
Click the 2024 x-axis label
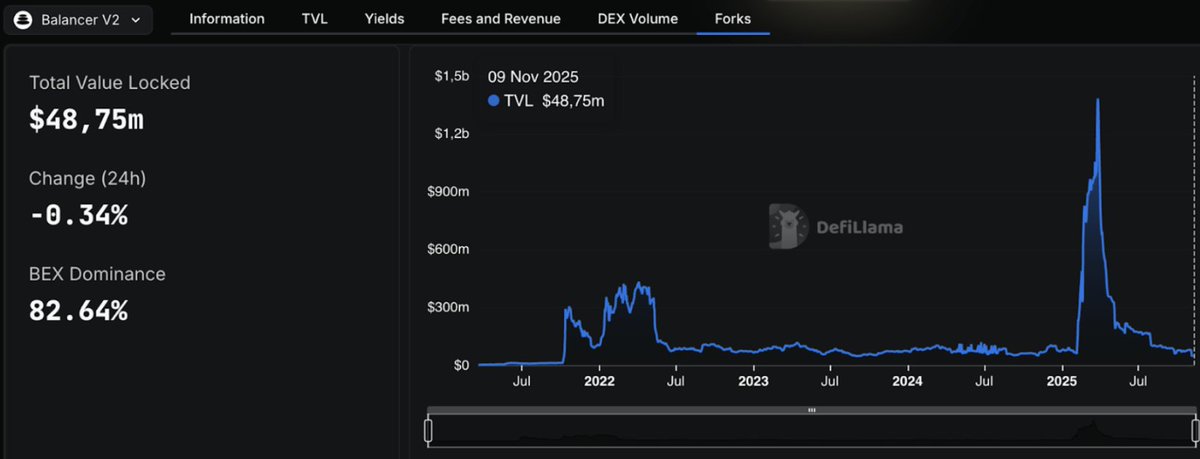tap(907, 381)
